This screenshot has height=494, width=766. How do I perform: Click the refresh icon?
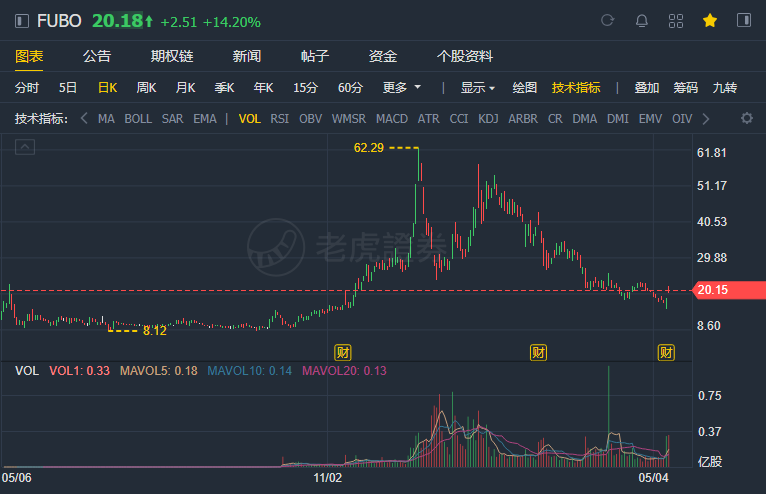[607, 21]
